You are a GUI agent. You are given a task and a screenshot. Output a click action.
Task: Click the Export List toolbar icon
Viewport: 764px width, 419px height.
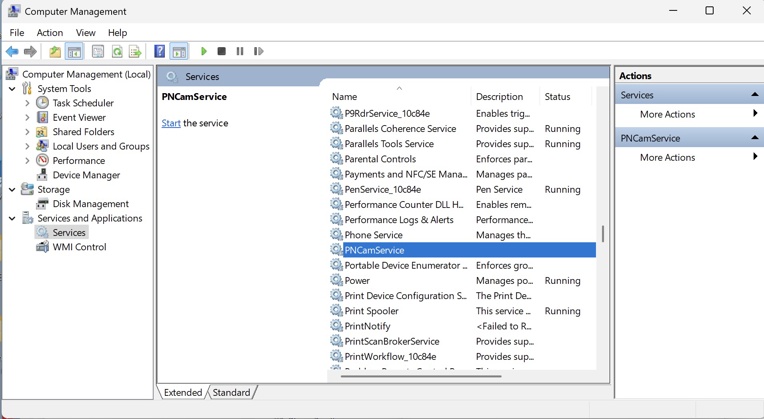coord(135,51)
